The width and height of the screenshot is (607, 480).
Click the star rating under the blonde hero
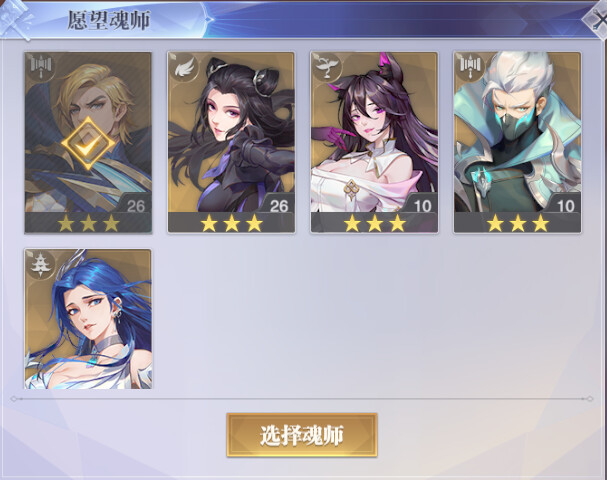point(88,223)
